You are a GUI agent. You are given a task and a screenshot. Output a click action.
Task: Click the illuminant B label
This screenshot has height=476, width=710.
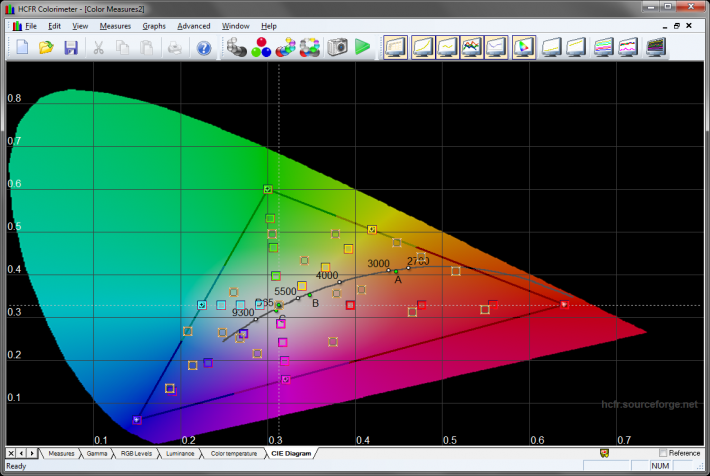pos(316,303)
